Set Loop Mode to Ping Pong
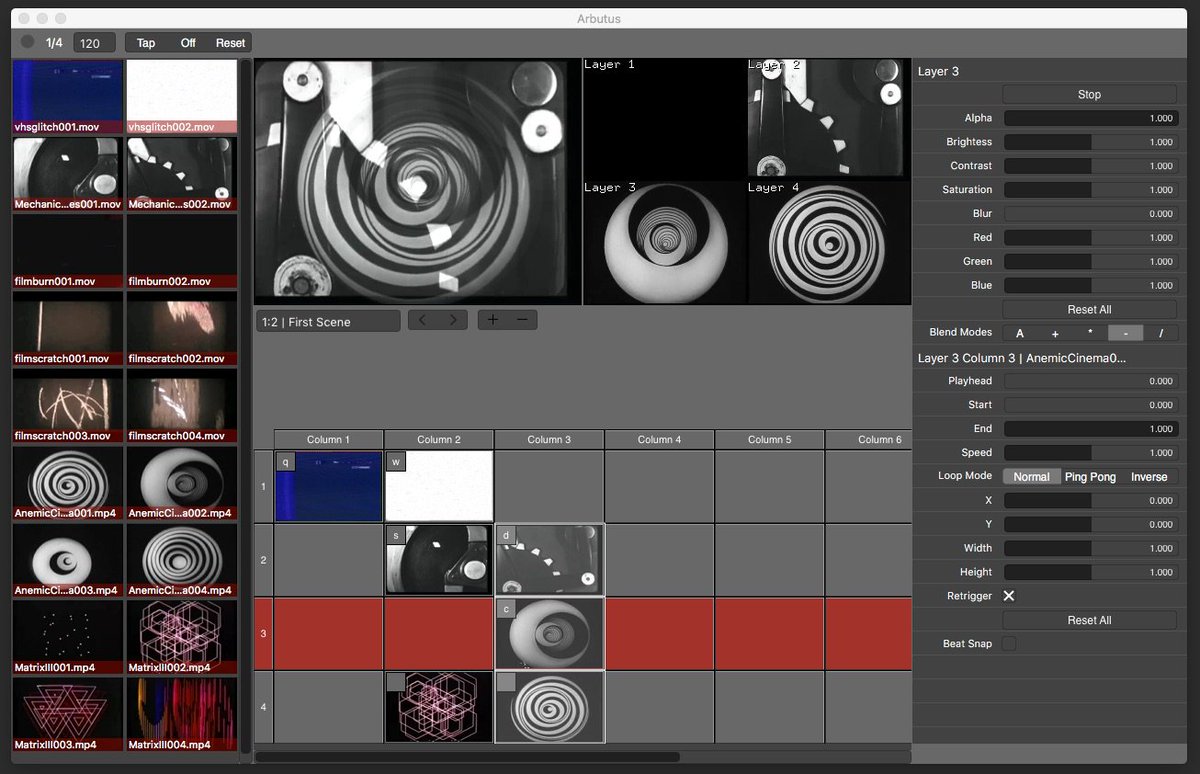The height and width of the screenshot is (774, 1200). click(1090, 477)
